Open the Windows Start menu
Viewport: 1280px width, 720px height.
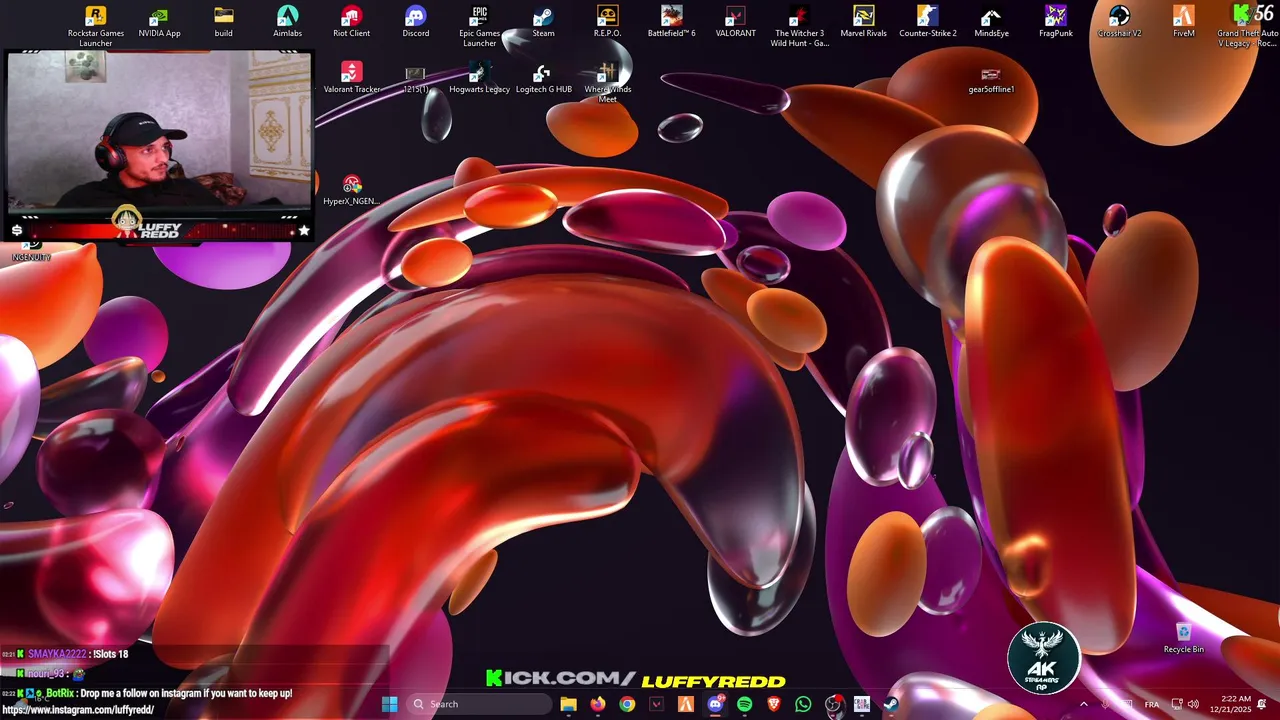(x=390, y=704)
